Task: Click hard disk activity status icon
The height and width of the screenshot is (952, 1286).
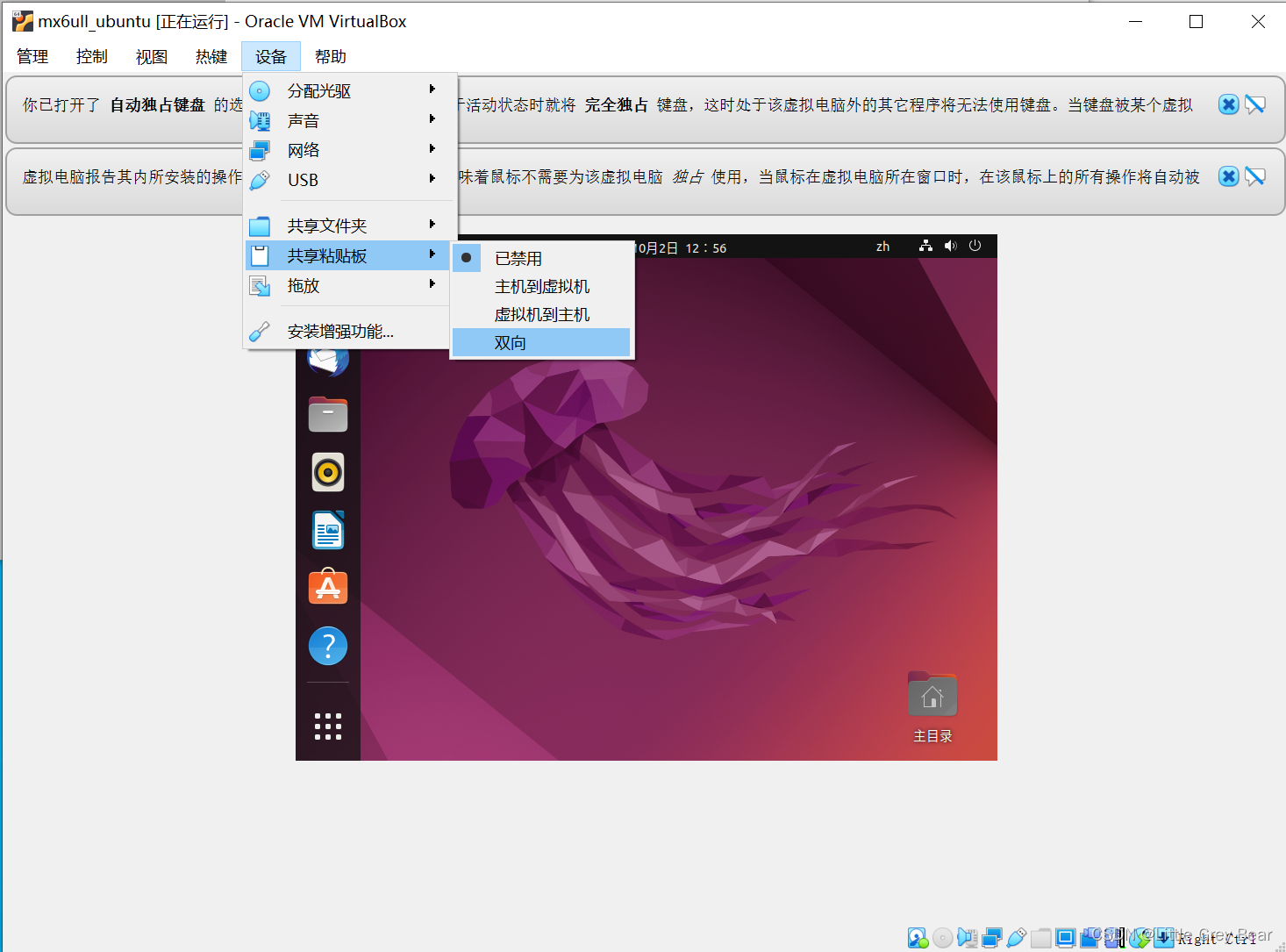Action: tap(918, 937)
